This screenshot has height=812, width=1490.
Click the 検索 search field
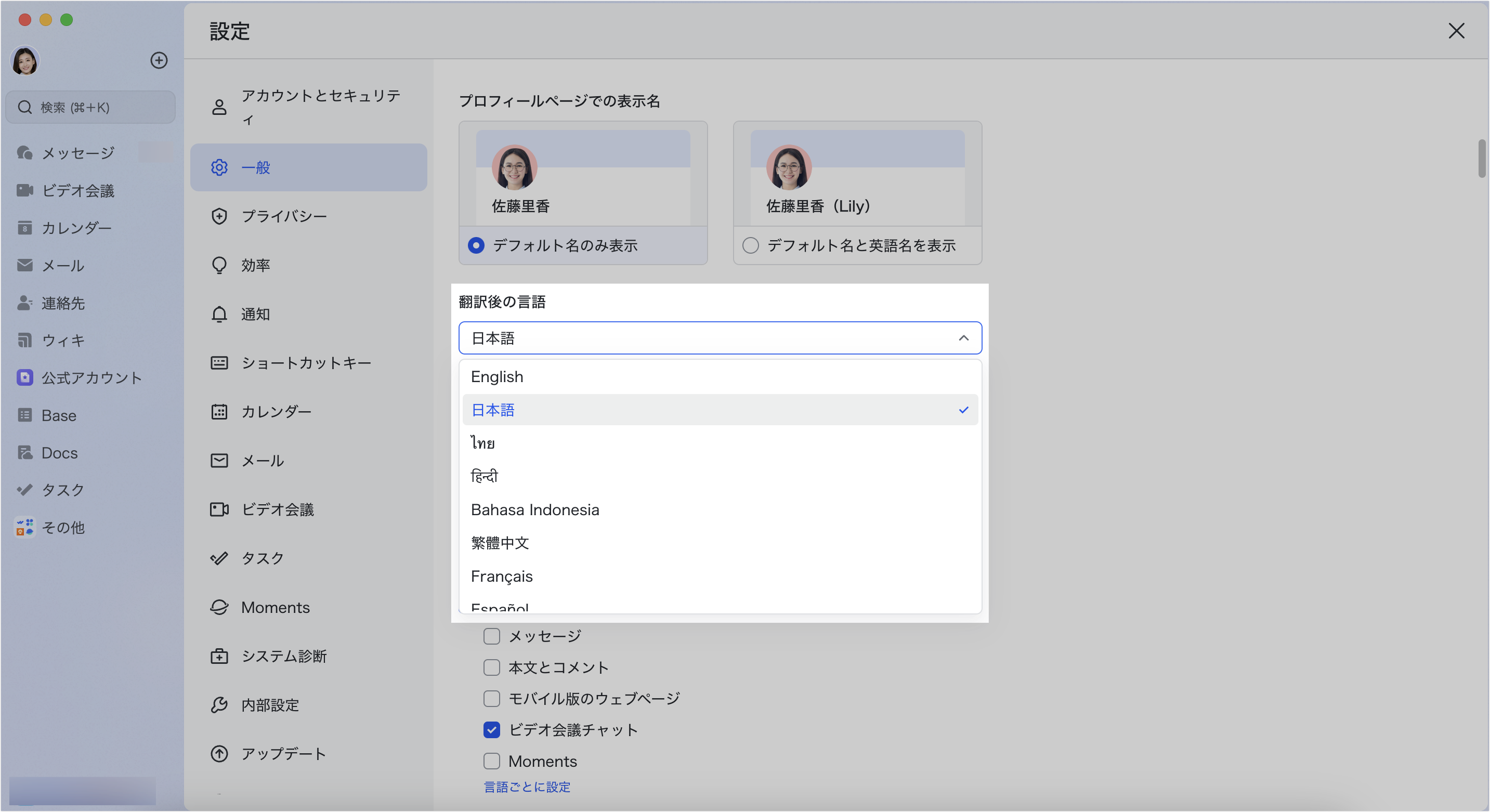pos(91,107)
